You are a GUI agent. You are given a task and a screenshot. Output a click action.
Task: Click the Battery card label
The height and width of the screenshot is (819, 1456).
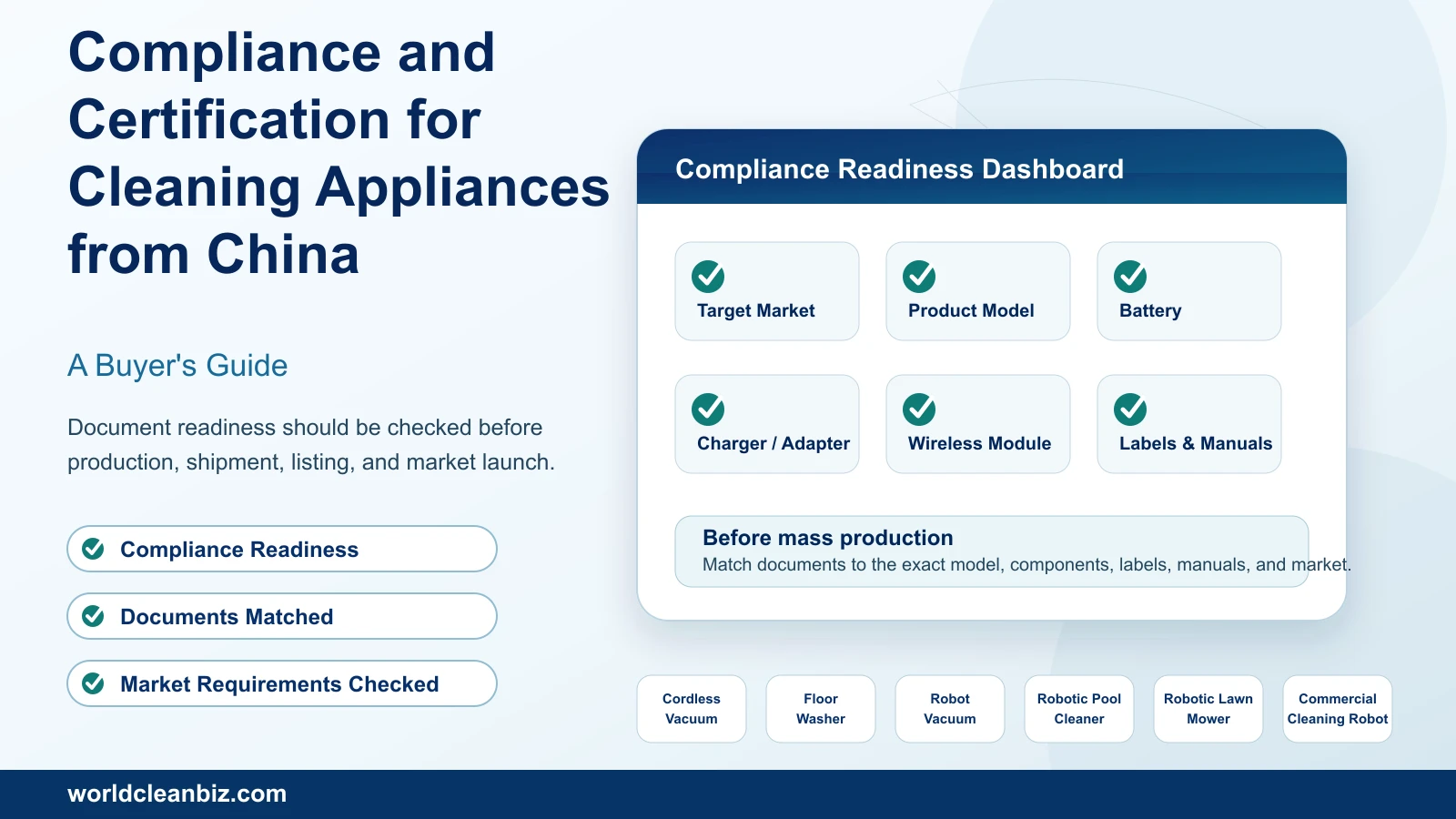[1150, 310]
